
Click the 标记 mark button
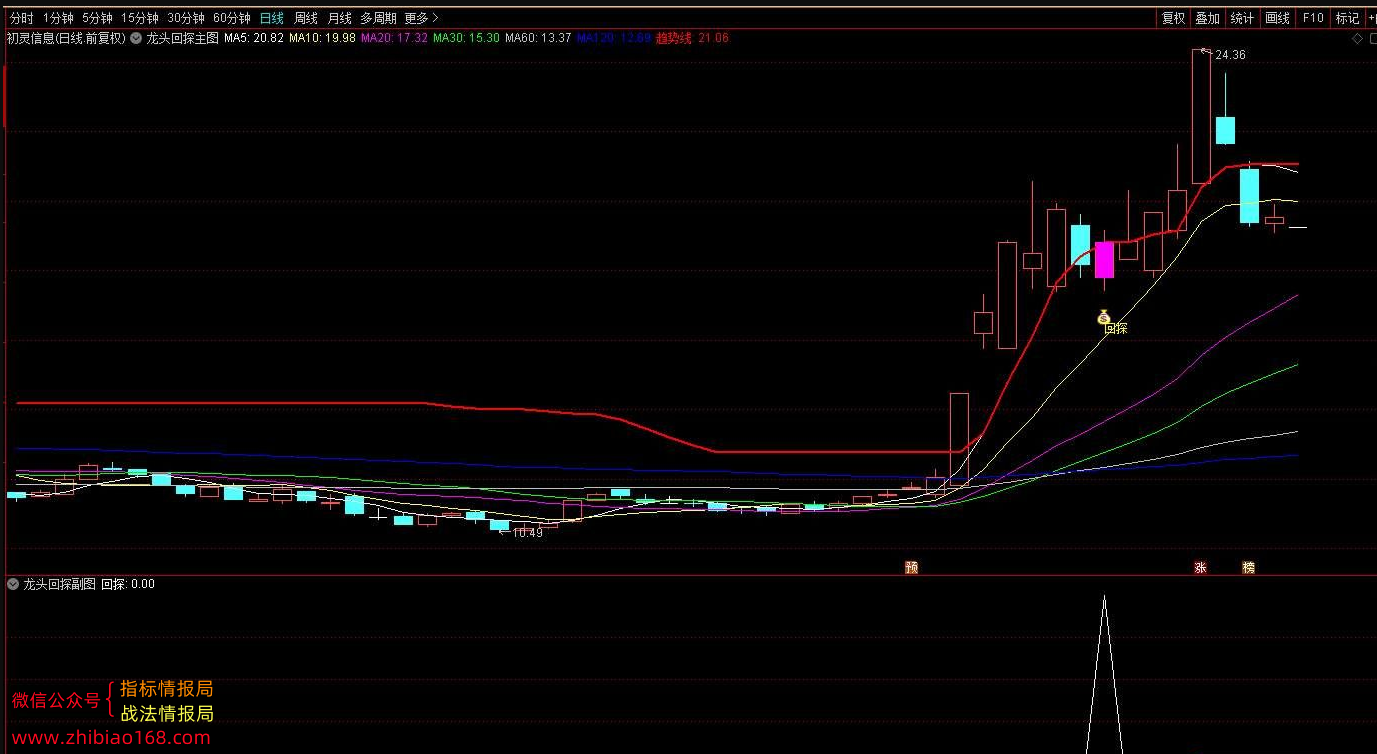pyautogui.click(x=1347, y=18)
